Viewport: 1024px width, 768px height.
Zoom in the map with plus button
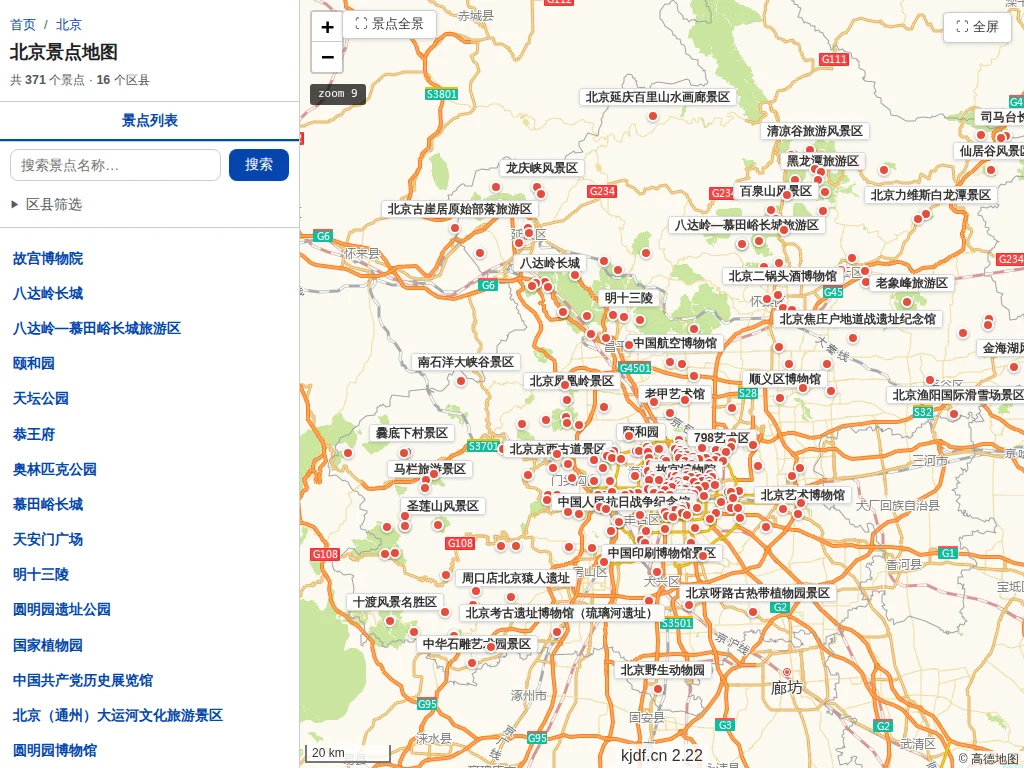tap(327, 27)
